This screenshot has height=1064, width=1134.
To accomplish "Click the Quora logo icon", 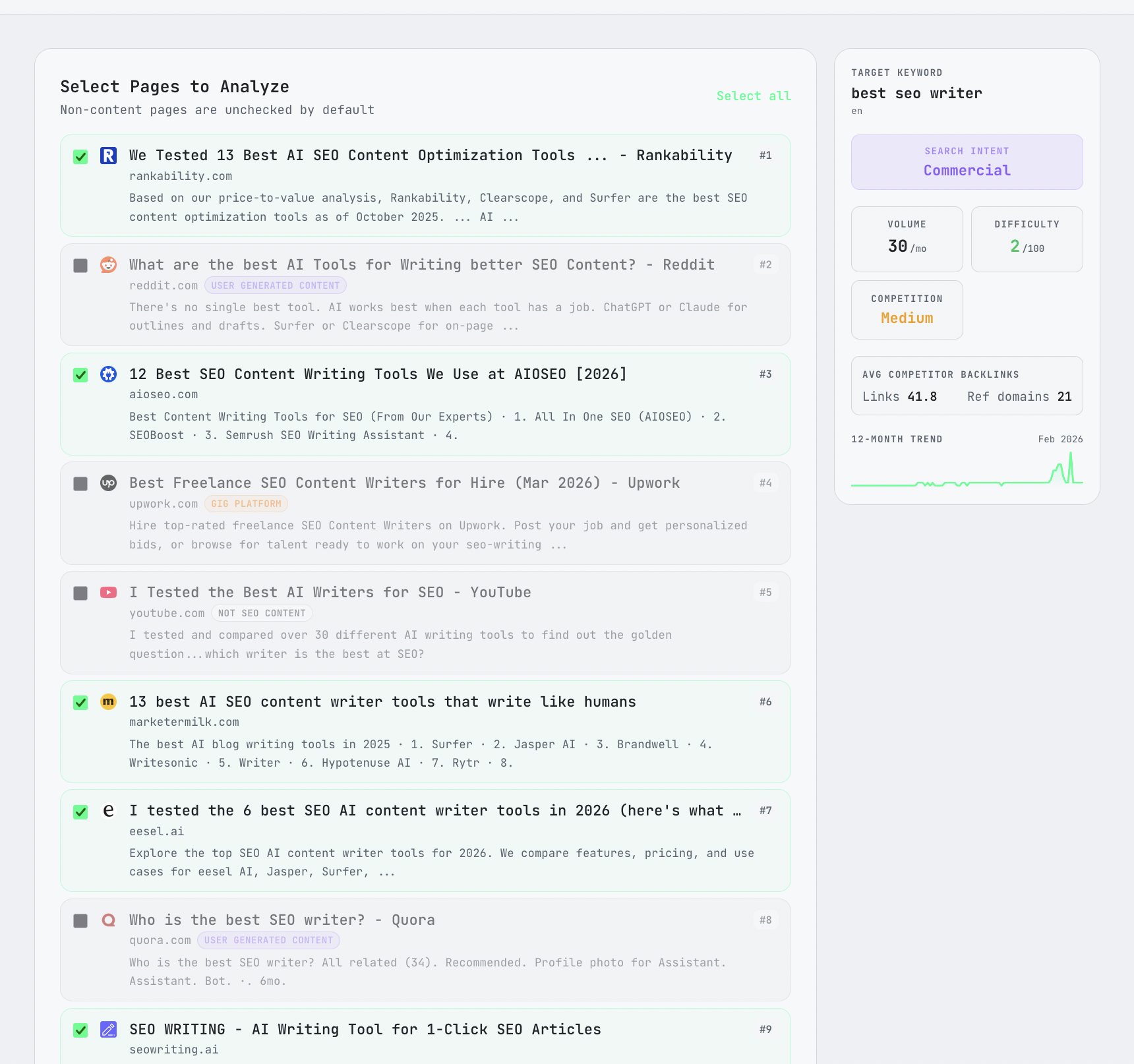I will click(108, 920).
